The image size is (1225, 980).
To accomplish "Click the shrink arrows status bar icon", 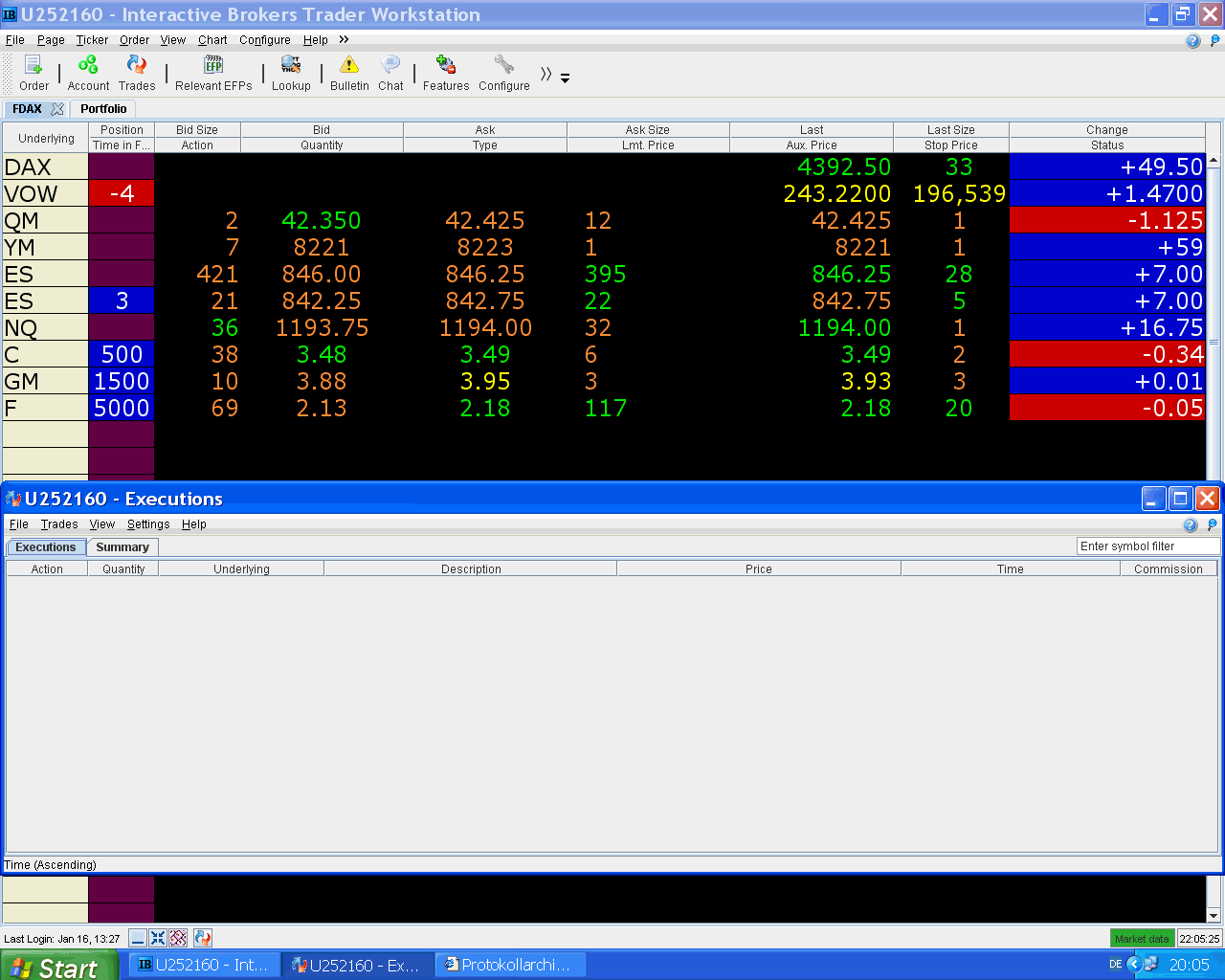I will [158, 938].
